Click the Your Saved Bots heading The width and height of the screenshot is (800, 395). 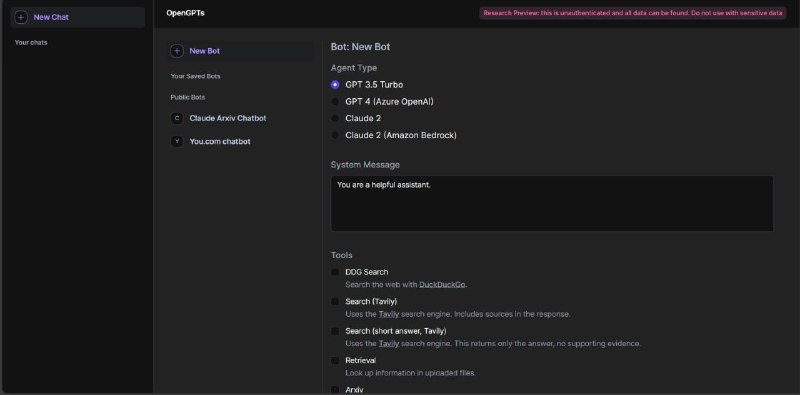click(195, 76)
